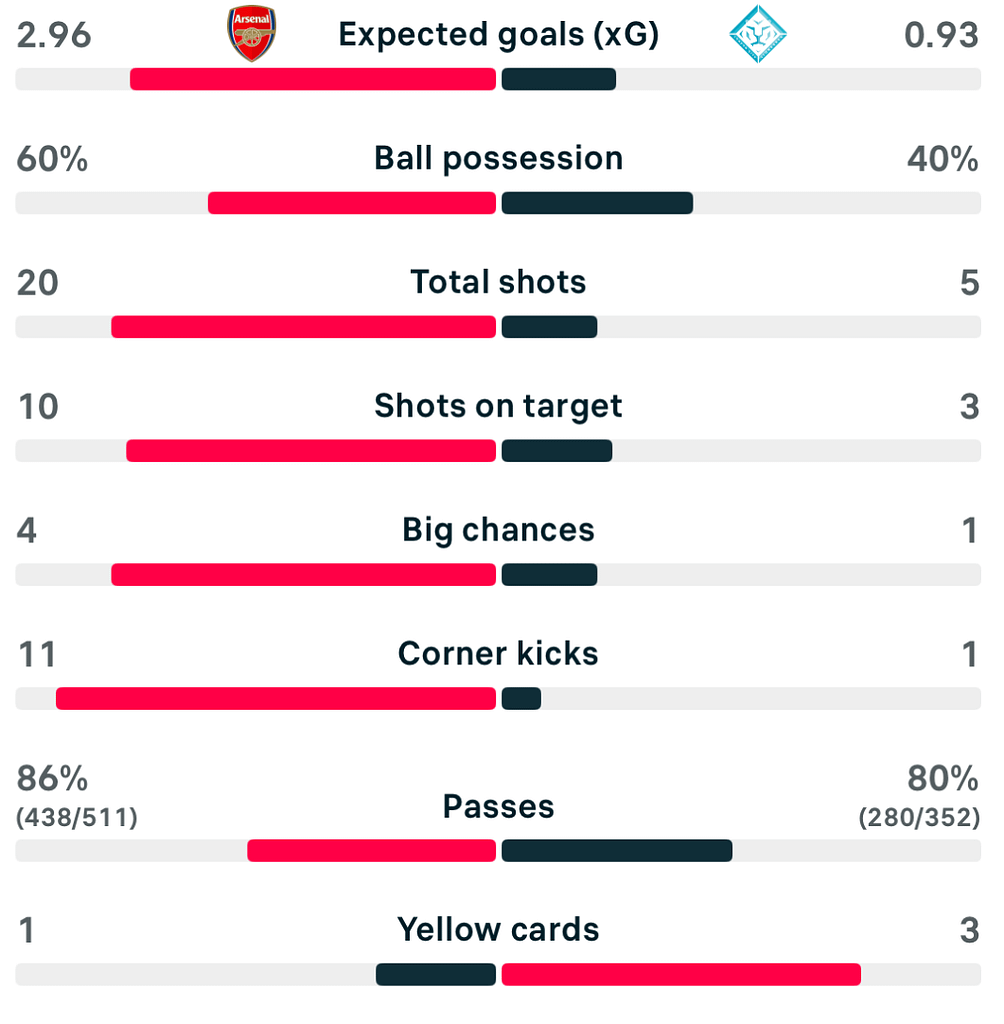Click Arsenal's red corner kicks bar
The height and width of the screenshot is (1024, 1004).
pos(275,698)
